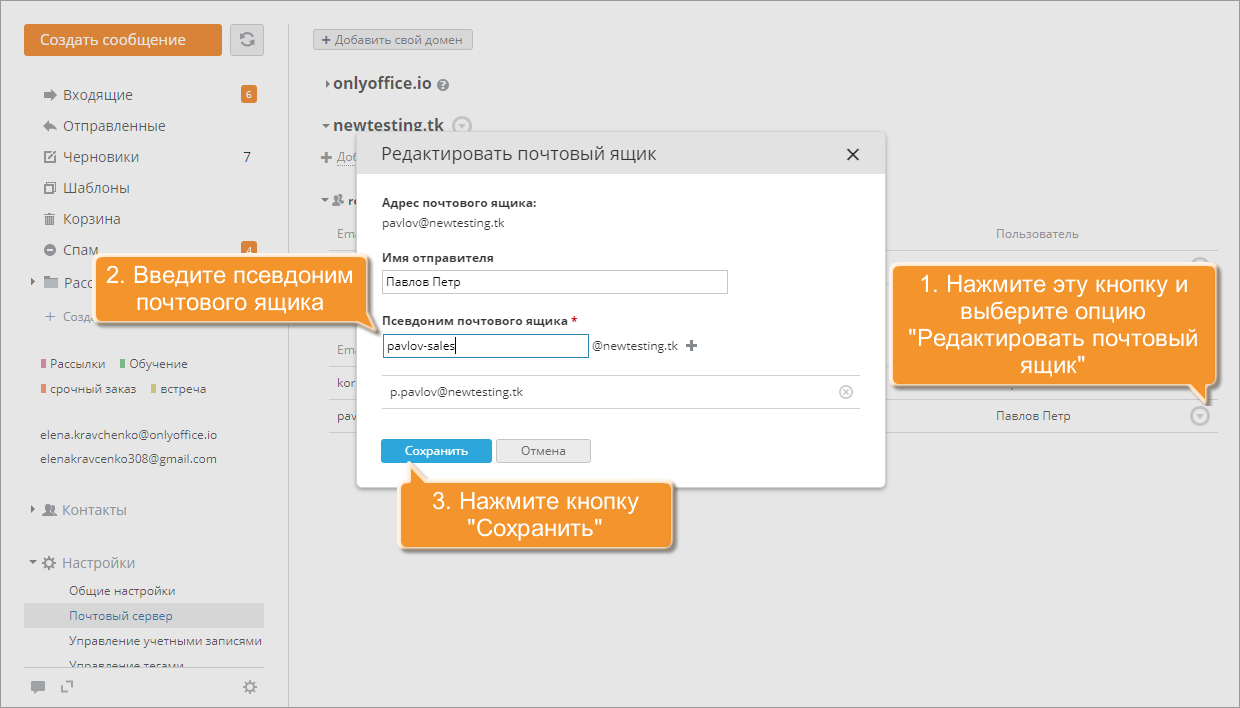
Task: Click the Корзина trash bin icon
Action: (50, 219)
